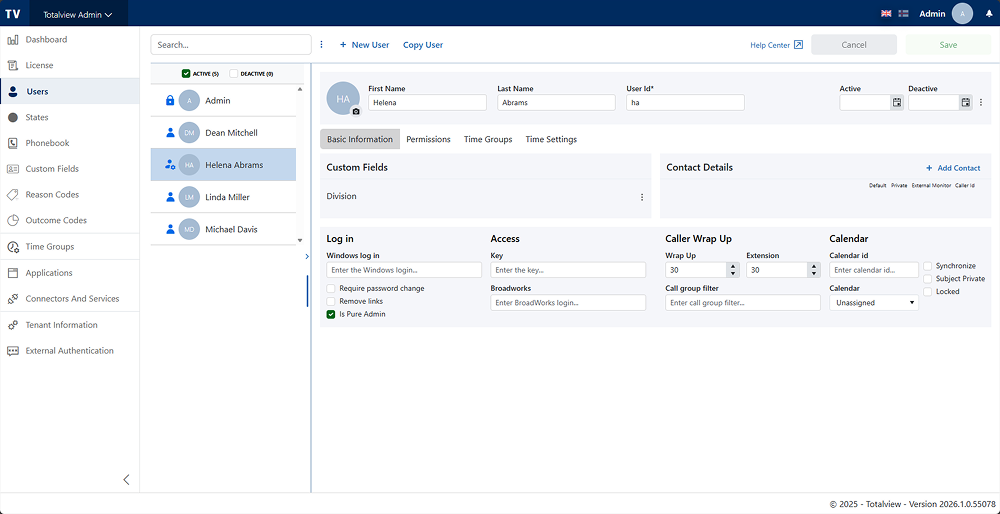1000x514 pixels.
Task: Click the Copy User button
Action: coord(423,45)
